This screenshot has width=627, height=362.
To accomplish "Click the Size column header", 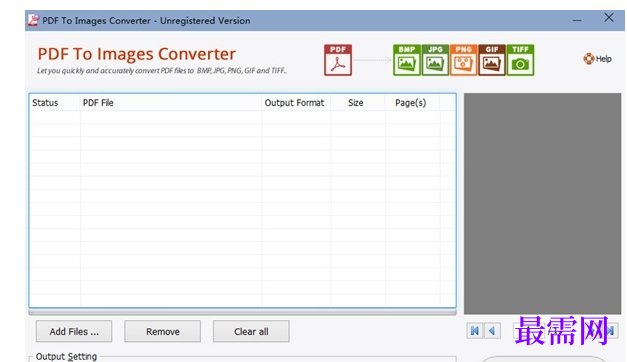I will pos(358,103).
